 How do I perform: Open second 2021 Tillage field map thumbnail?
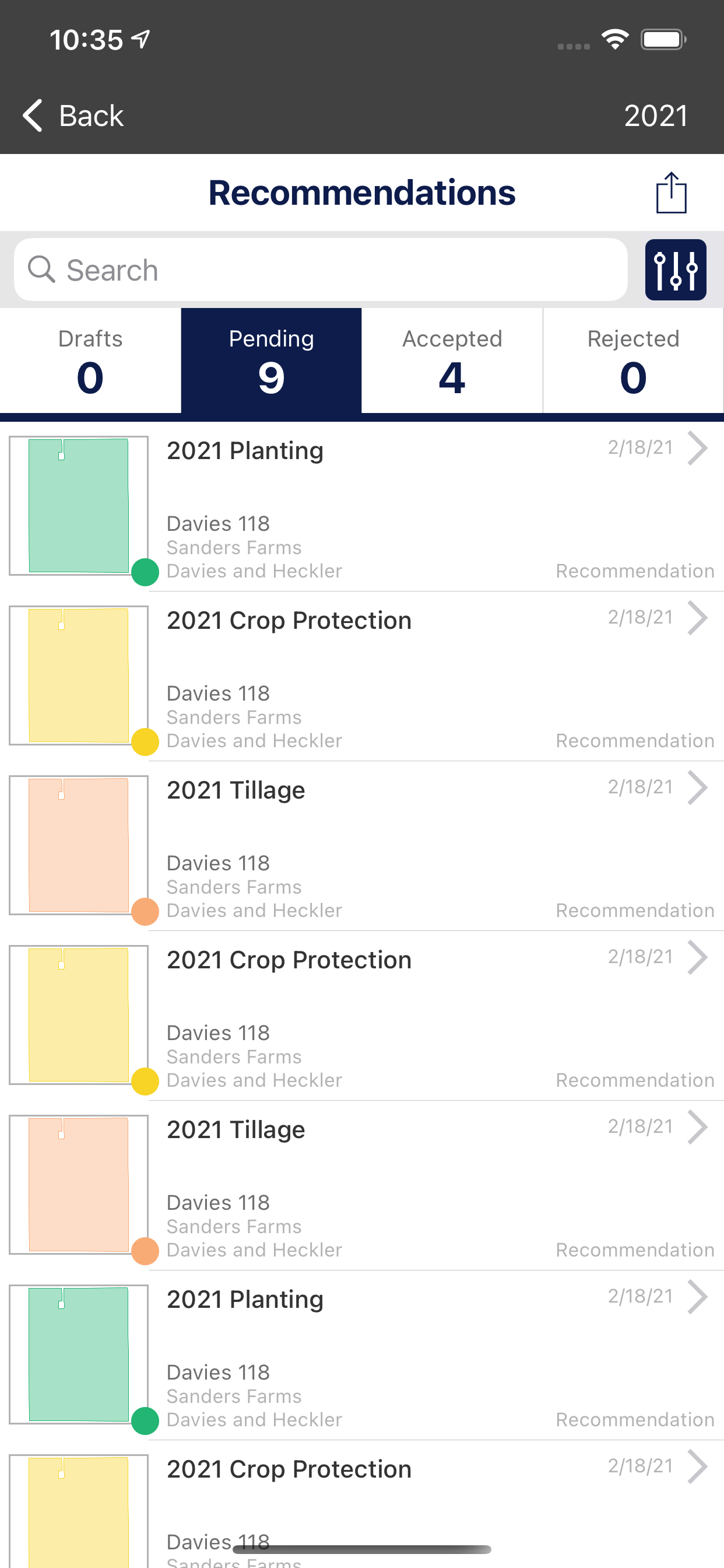(x=79, y=1185)
